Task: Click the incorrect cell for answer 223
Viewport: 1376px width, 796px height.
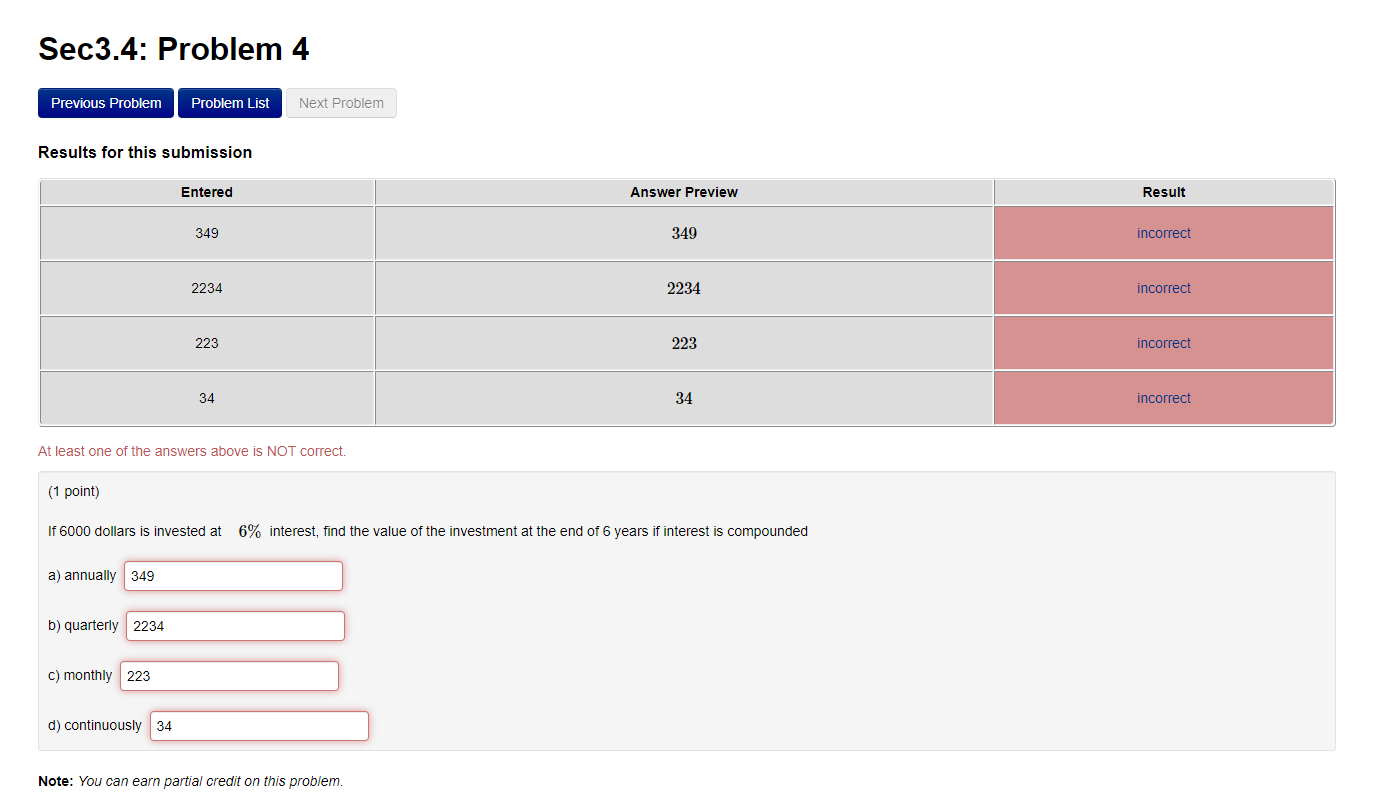Action: (1163, 342)
